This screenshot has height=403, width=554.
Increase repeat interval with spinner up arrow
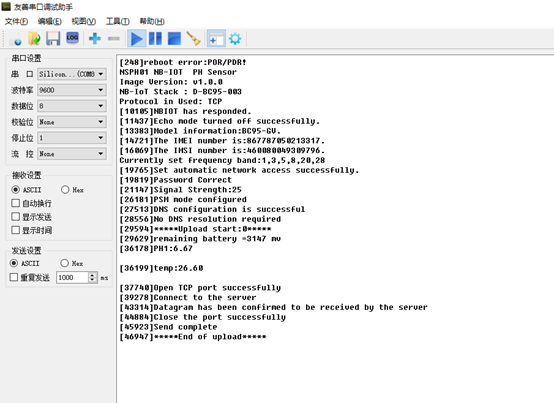point(93,275)
